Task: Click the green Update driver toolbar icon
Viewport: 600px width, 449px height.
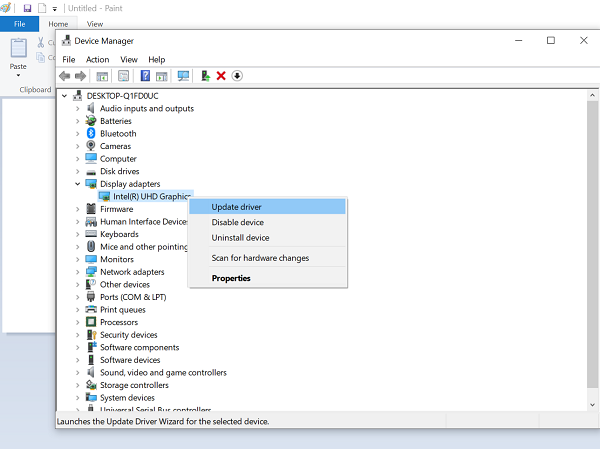Action: click(205, 76)
